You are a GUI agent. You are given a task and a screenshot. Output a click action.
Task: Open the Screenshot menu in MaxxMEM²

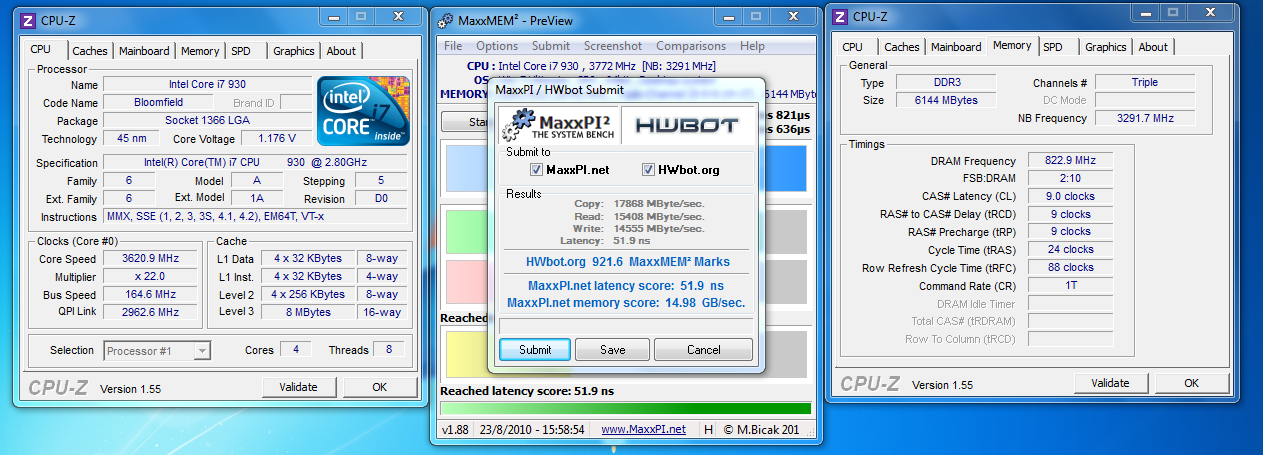coord(613,46)
